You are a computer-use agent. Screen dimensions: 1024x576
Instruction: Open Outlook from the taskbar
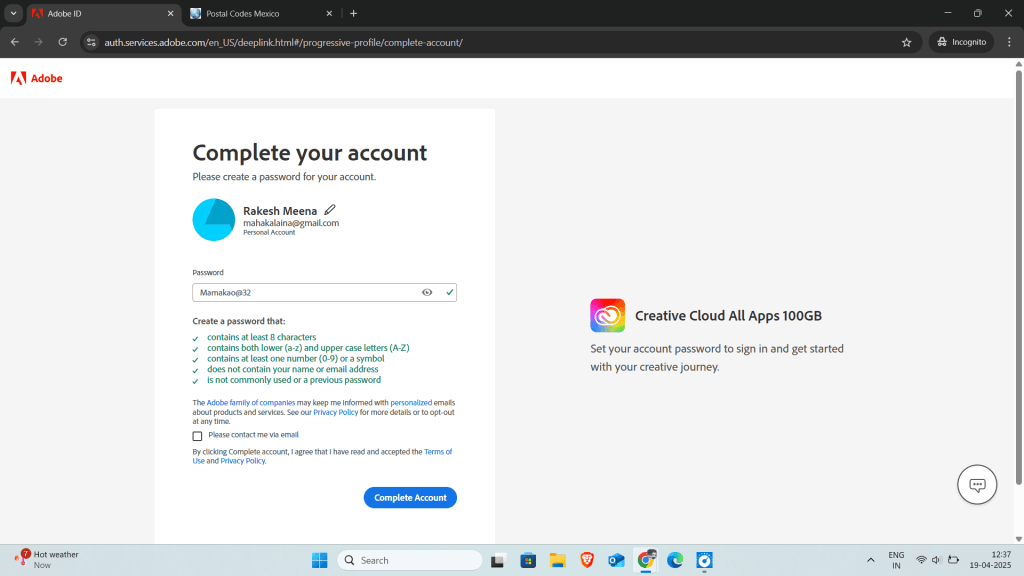point(616,560)
